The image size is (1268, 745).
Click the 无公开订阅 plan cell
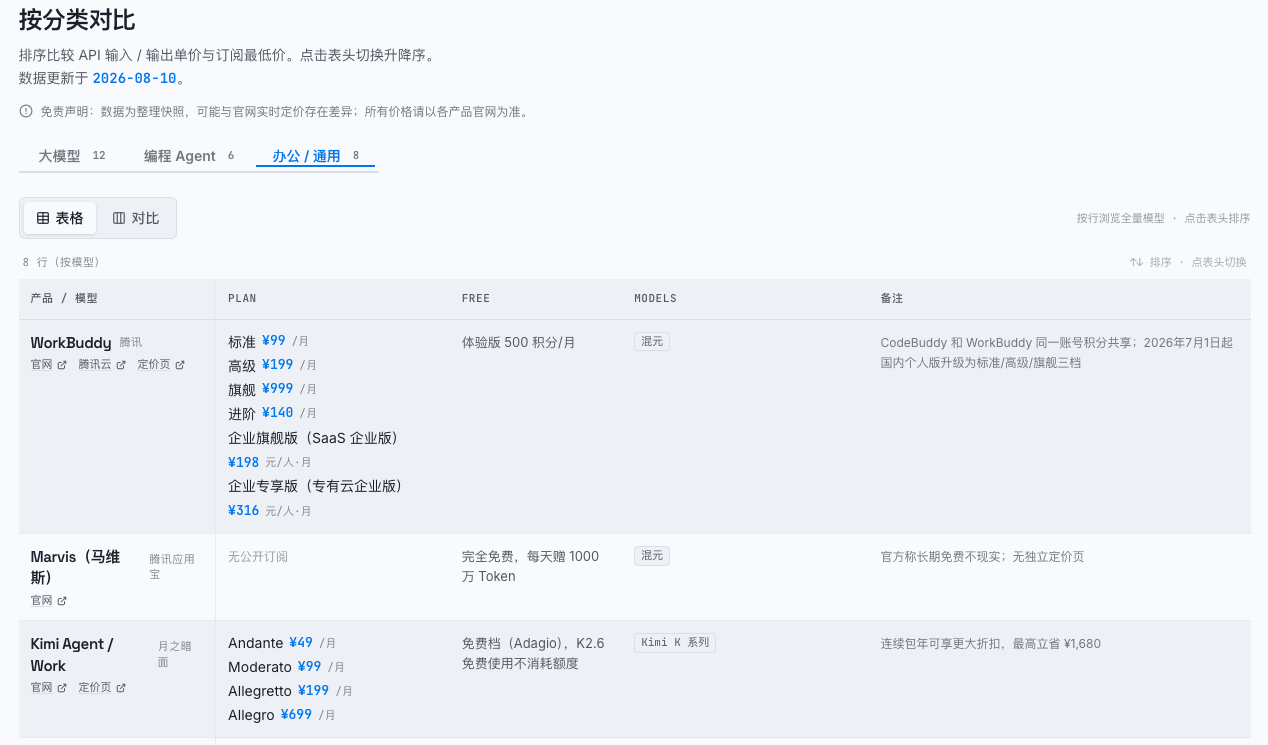click(x=258, y=556)
